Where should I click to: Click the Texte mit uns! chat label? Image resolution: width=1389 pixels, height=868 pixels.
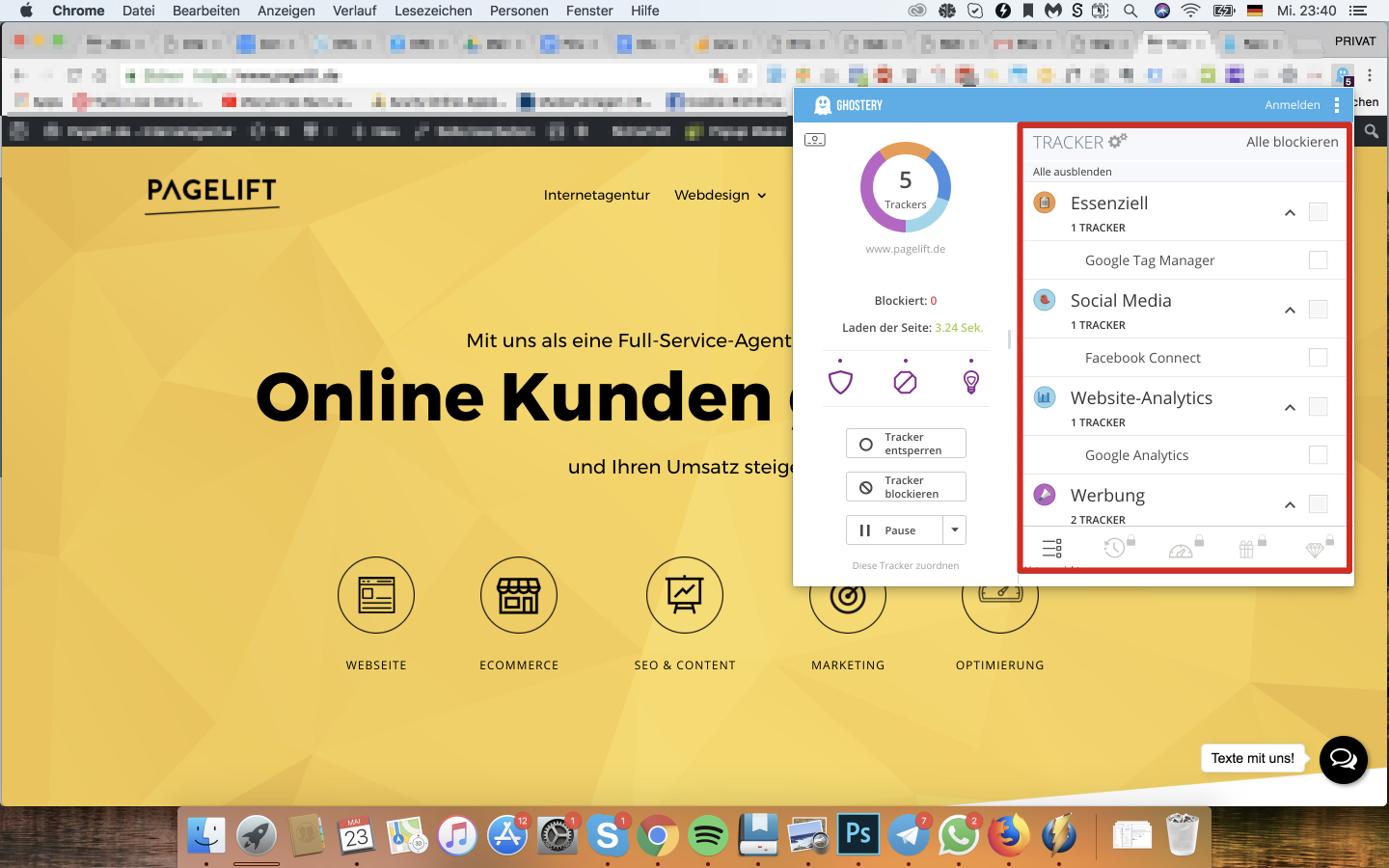point(1252,758)
